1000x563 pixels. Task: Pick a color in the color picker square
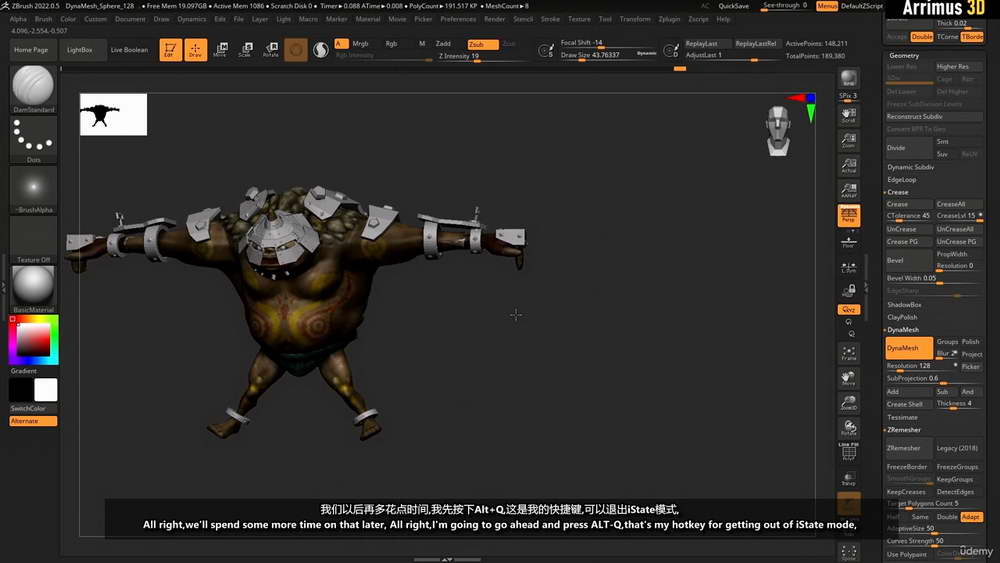33,340
